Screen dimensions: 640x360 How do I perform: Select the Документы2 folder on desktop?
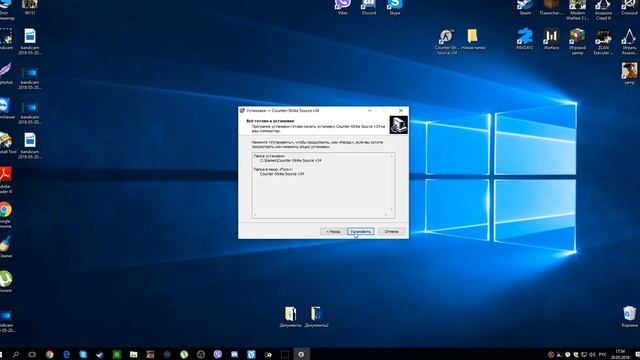pos(316,317)
